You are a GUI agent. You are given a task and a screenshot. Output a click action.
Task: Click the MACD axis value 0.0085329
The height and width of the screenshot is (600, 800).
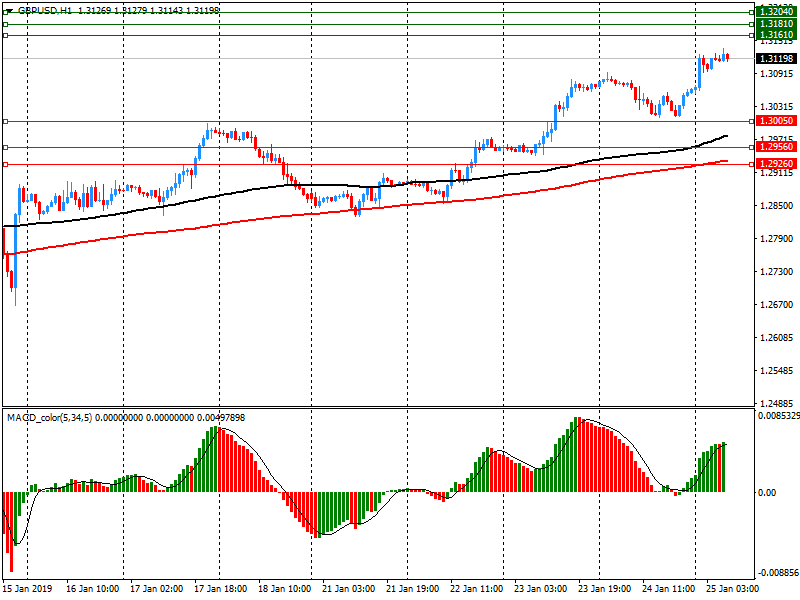point(779,416)
